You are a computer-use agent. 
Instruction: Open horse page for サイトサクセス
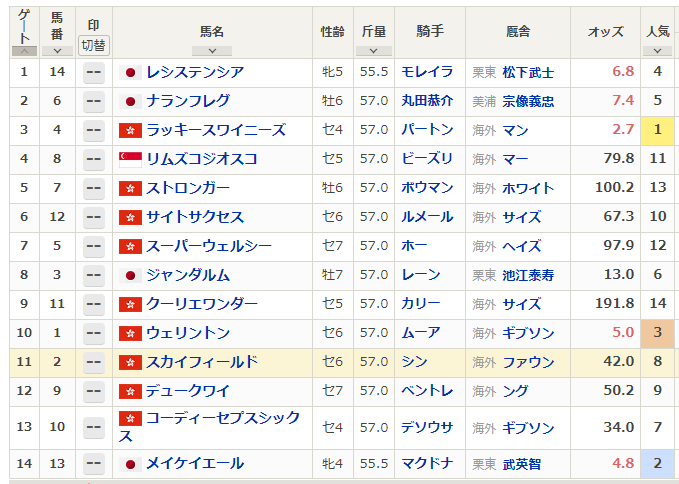tap(195, 217)
